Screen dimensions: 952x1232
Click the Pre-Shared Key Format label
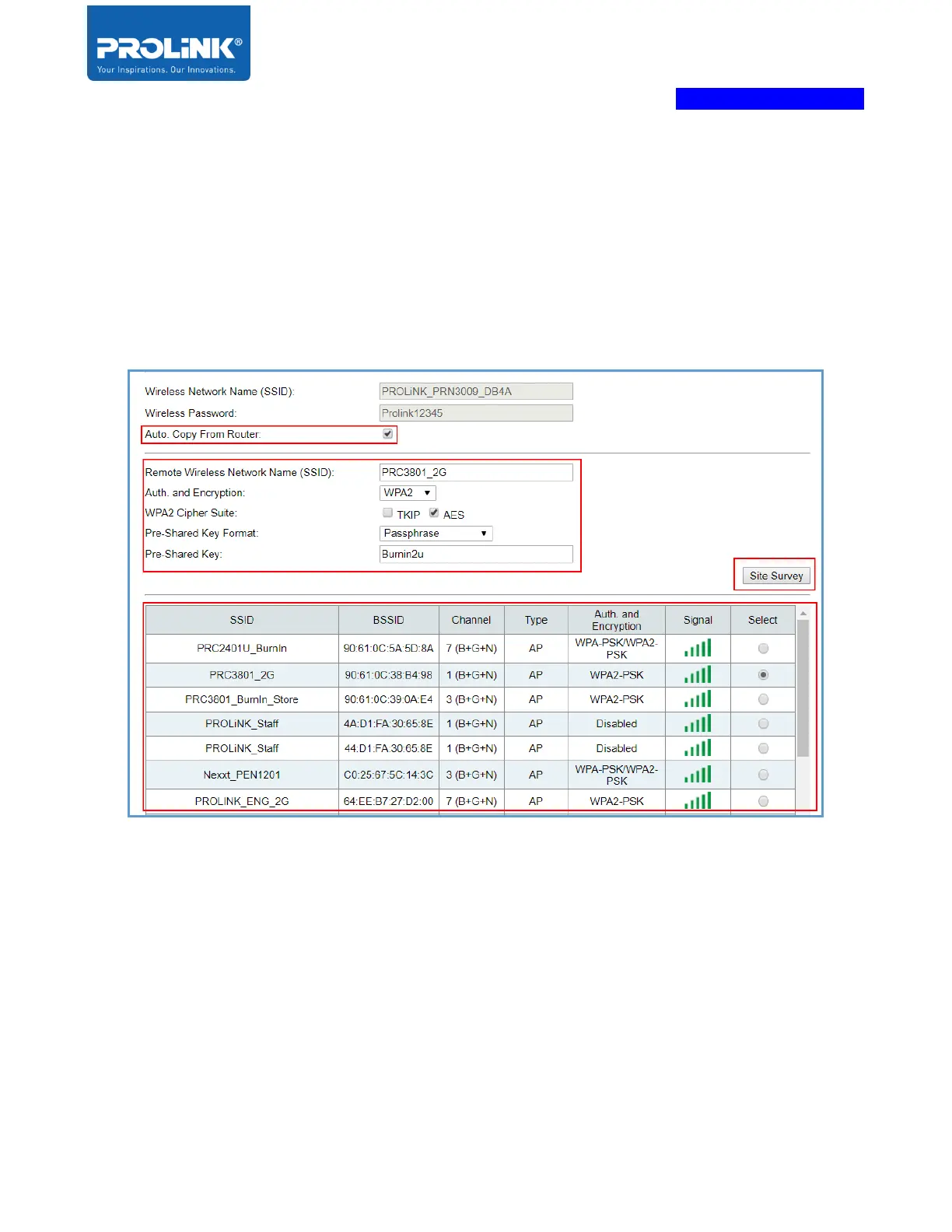202,533
